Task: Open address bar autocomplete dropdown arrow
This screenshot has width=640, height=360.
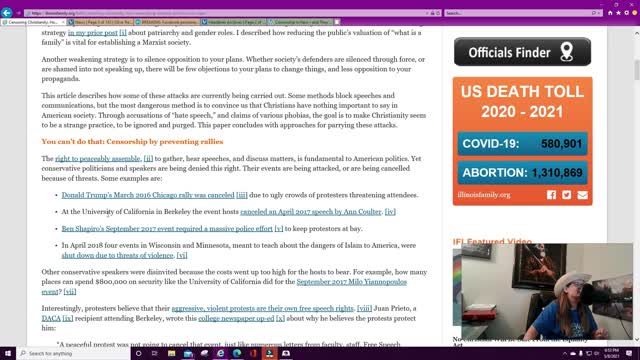Action: click(x=427, y=13)
